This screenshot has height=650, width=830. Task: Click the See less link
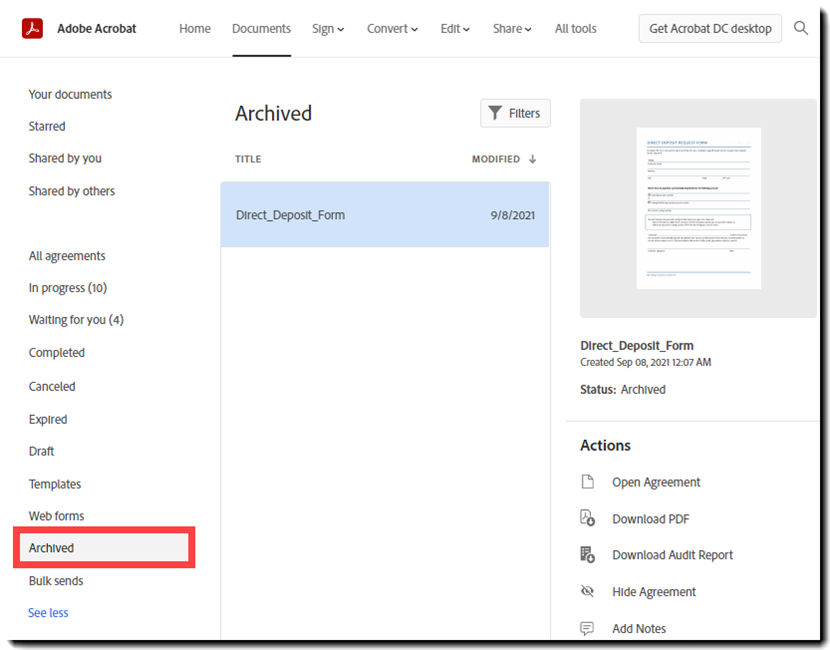48,612
